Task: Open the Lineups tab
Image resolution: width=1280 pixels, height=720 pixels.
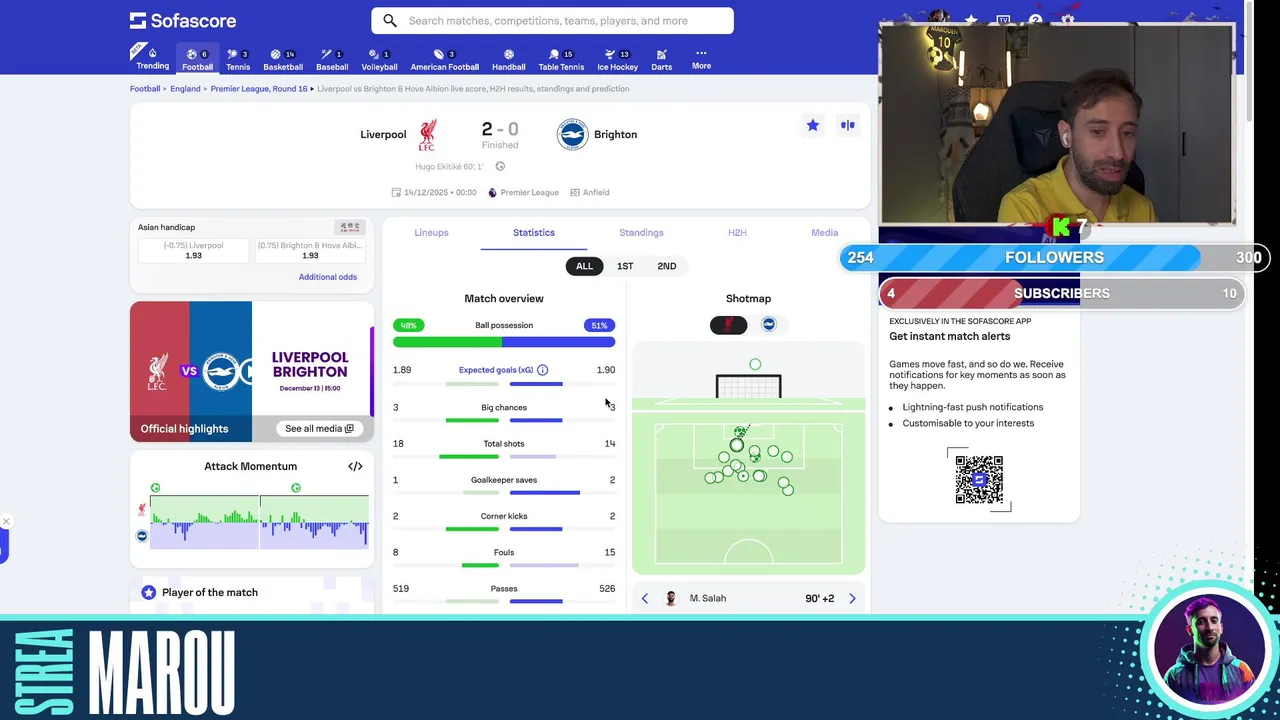Action: point(431,232)
